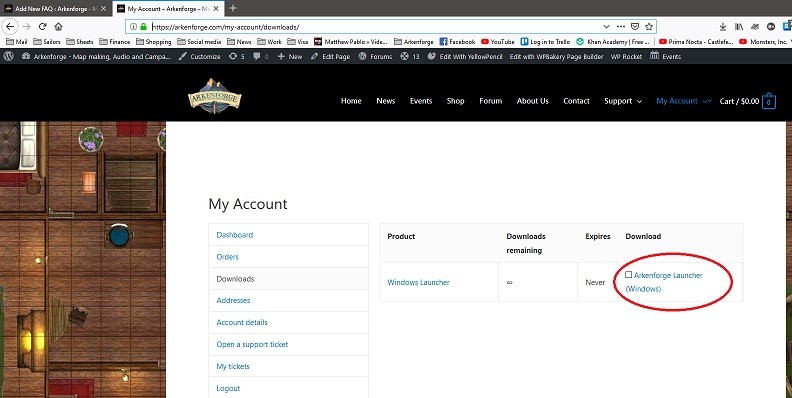Click New in WordPress admin bar
Viewport: 792px width, 398px height.
(x=290, y=57)
